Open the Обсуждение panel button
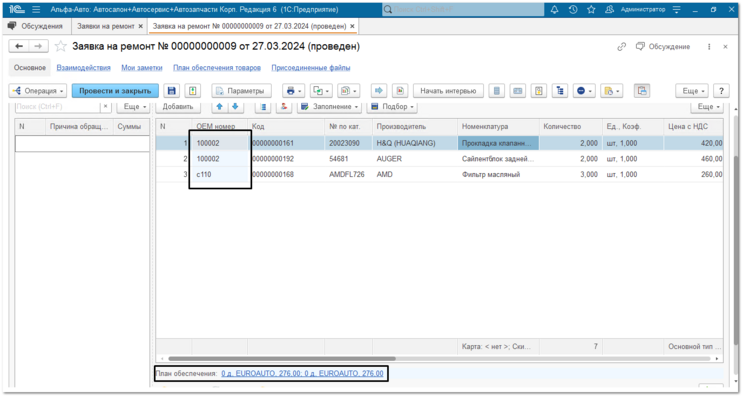This screenshot has height=397, width=743. point(663,46)
